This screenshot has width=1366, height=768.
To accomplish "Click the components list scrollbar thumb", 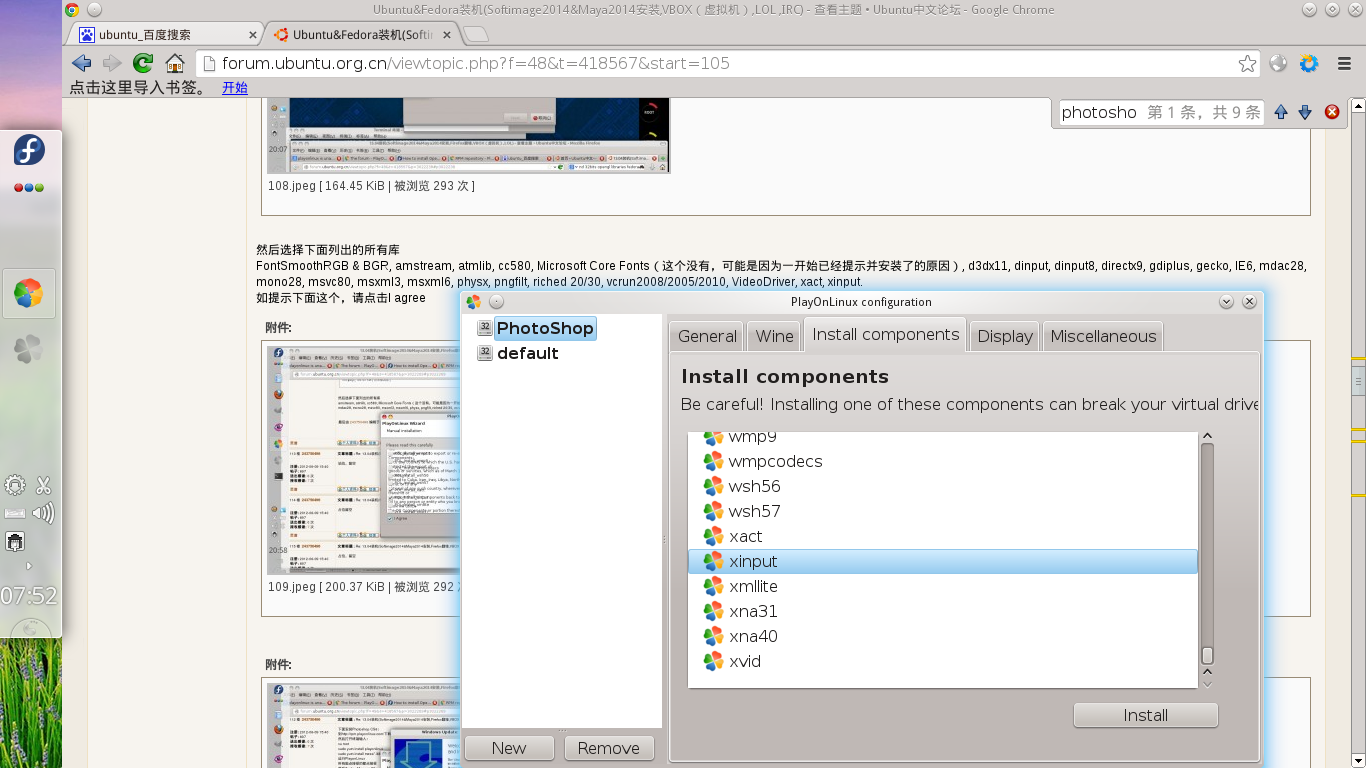I will [1207, 656].
